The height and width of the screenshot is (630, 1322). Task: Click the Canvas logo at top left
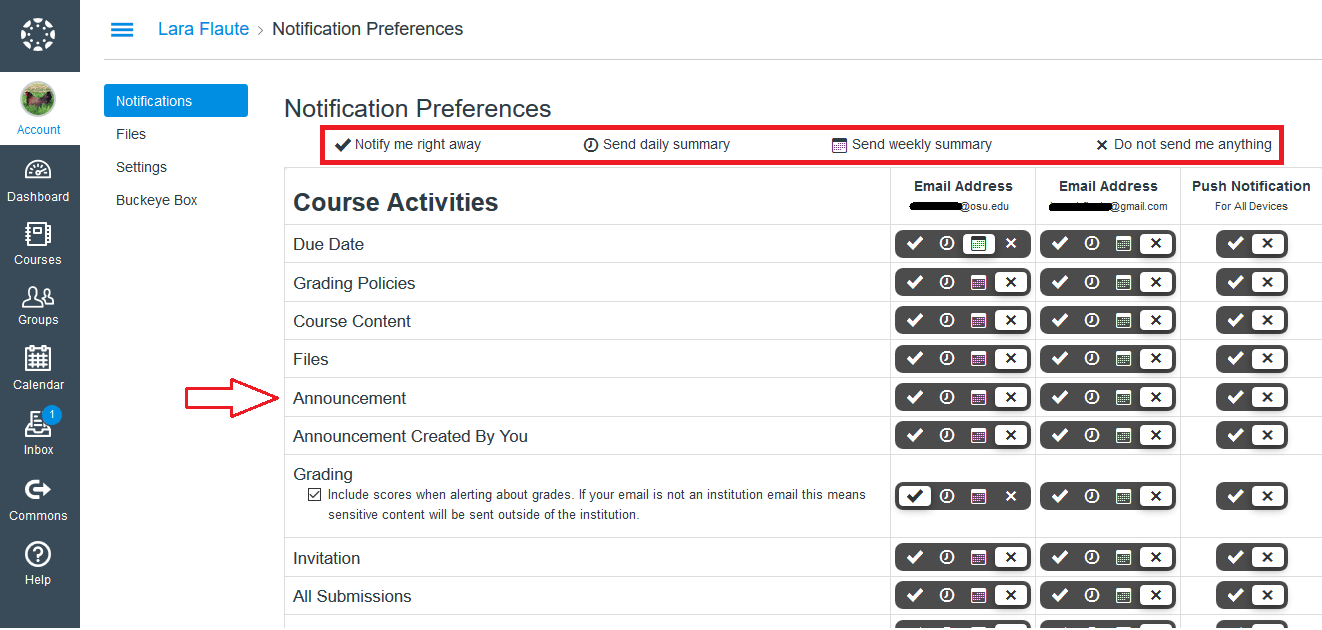(x=38, y=35)
